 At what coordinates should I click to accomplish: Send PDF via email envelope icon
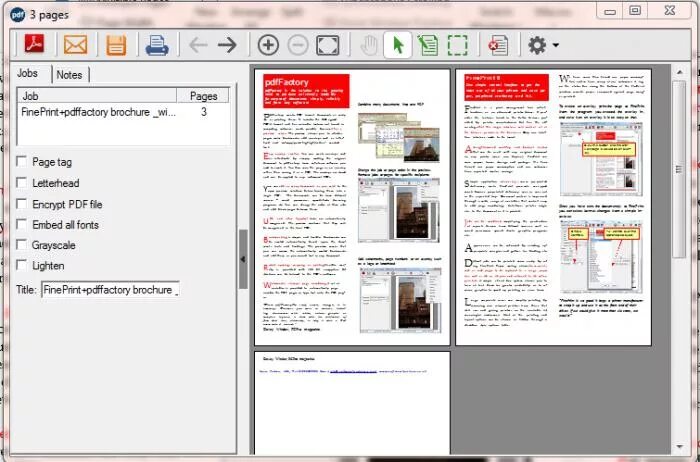point(75,45)
